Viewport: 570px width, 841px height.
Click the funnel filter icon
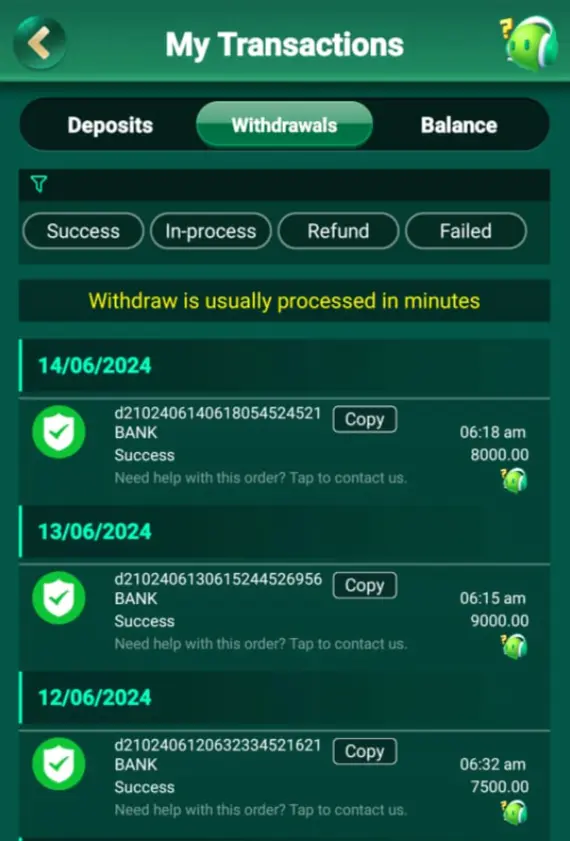[x=39, y=184]
